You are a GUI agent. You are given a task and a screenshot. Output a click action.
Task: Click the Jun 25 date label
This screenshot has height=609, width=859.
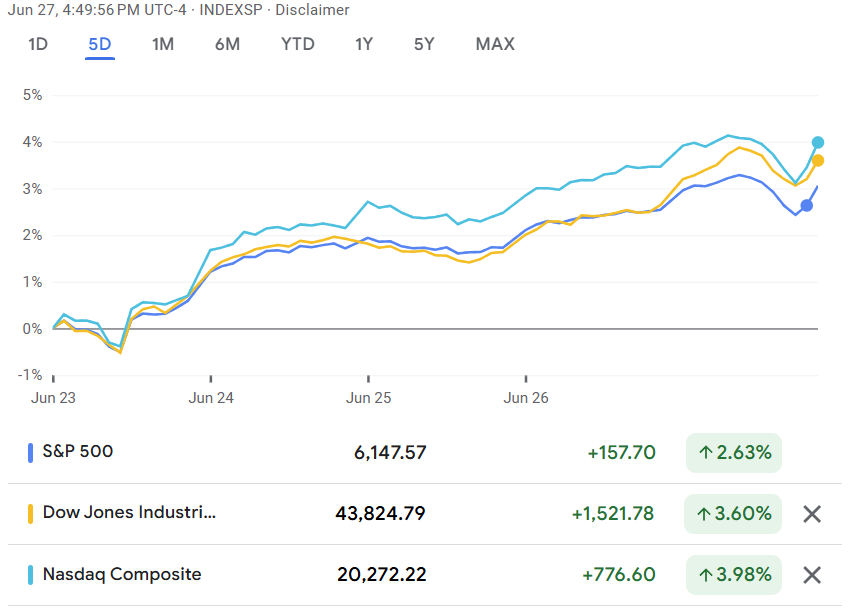(368, 398)
